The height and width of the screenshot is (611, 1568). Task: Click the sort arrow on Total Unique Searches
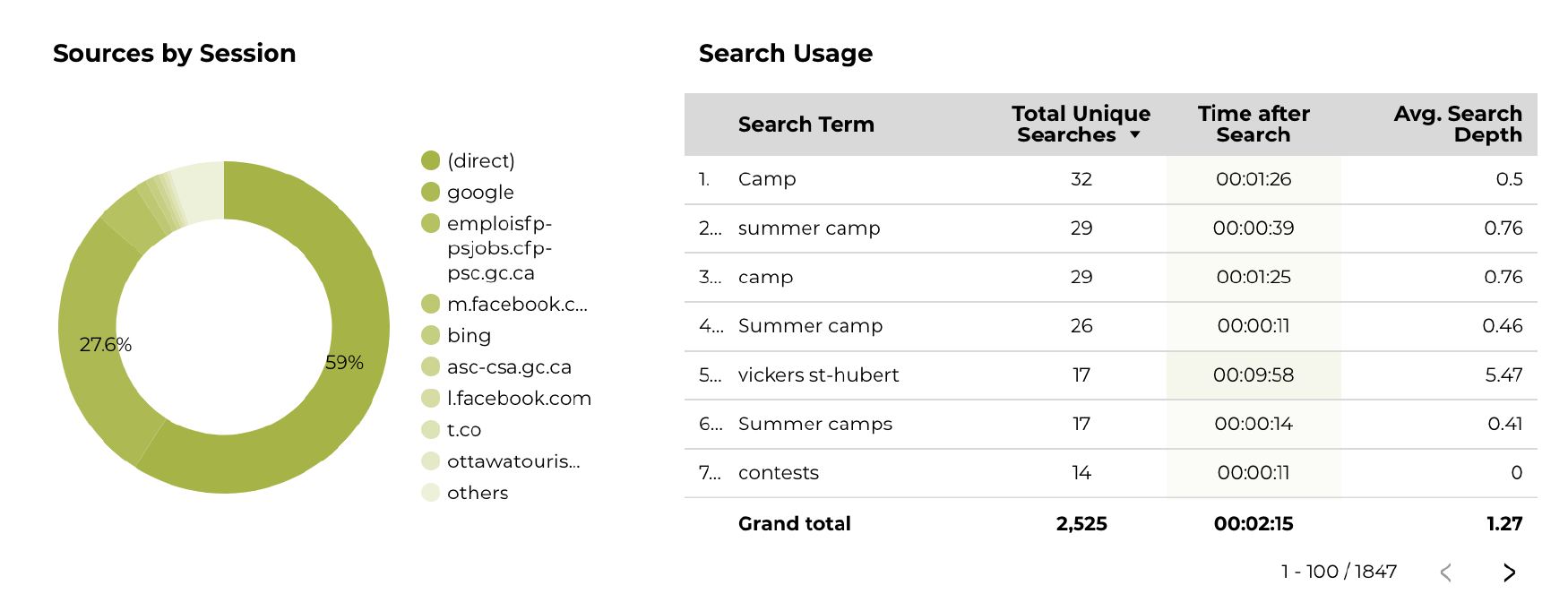tap(1135, 135)
